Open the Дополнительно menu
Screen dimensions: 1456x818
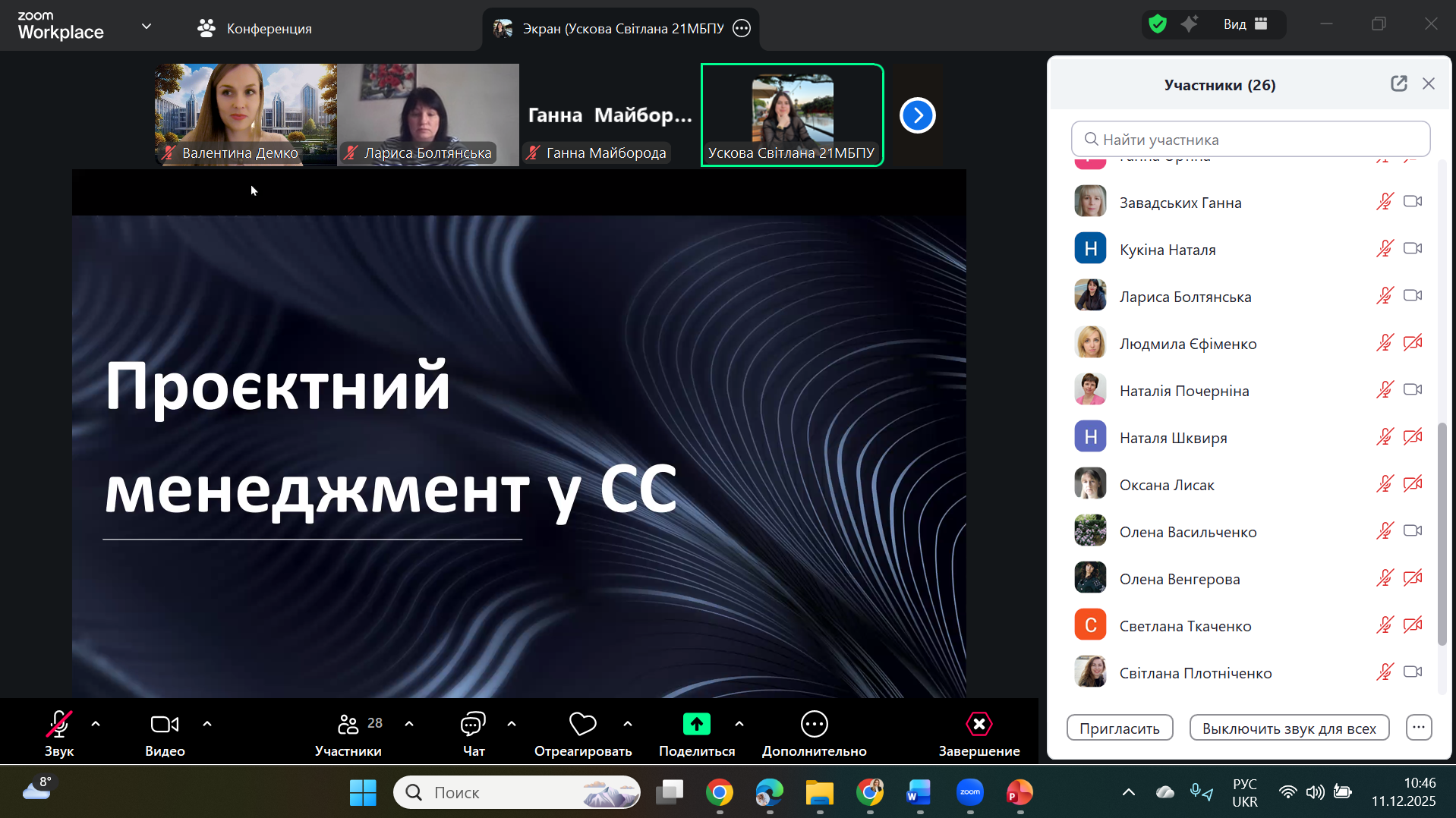tap(814, 733)
